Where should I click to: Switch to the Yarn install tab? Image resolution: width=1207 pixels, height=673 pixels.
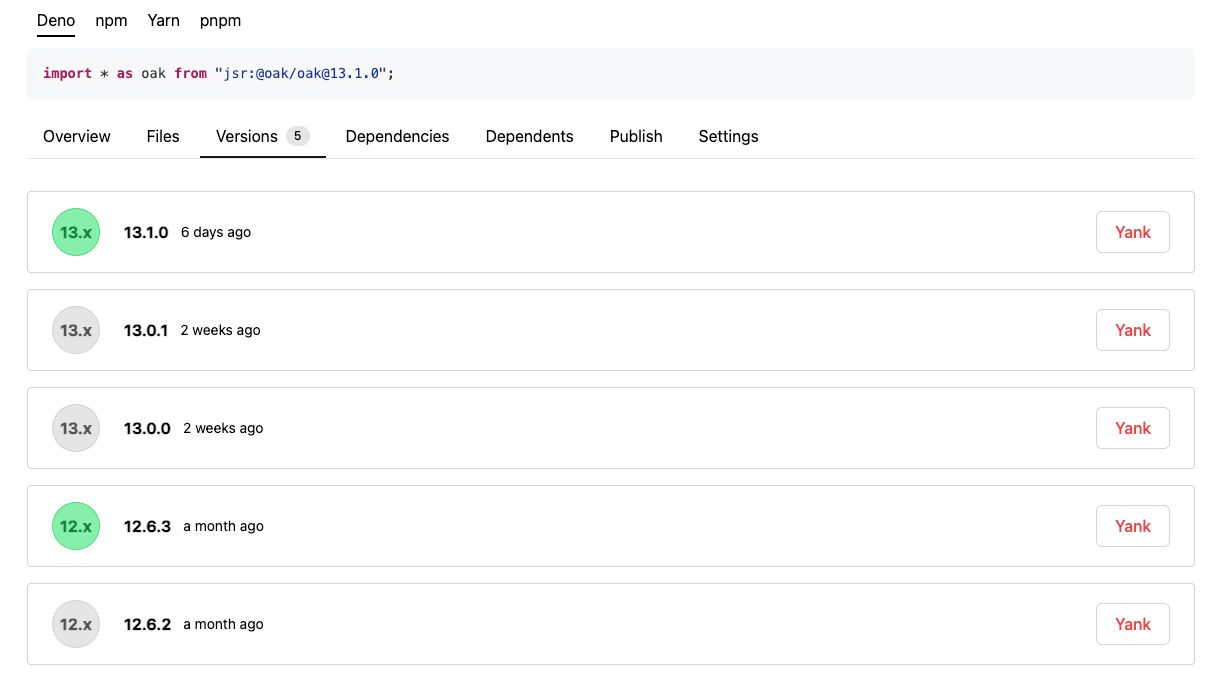[163, 20]
